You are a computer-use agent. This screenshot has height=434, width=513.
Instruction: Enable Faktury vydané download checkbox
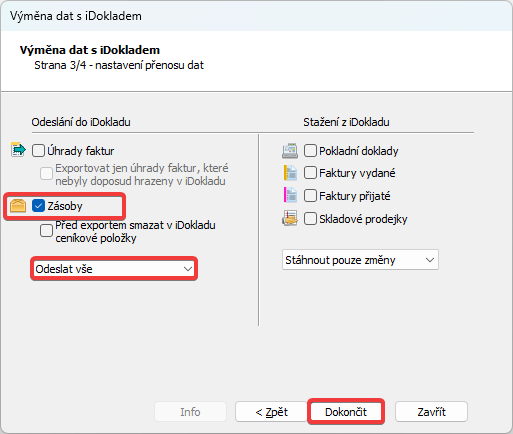pyautogui.click(x=310, y=173)
